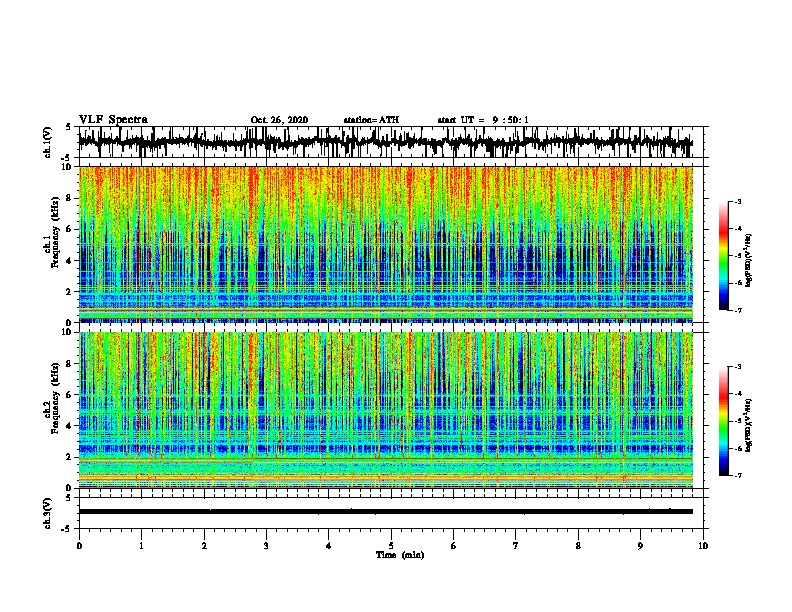Click the ch.1 voltage waveform trace panel
Image resolution: width=792 pixels, height=612 pixels.
pyautogui.click(x=390, y=142)
